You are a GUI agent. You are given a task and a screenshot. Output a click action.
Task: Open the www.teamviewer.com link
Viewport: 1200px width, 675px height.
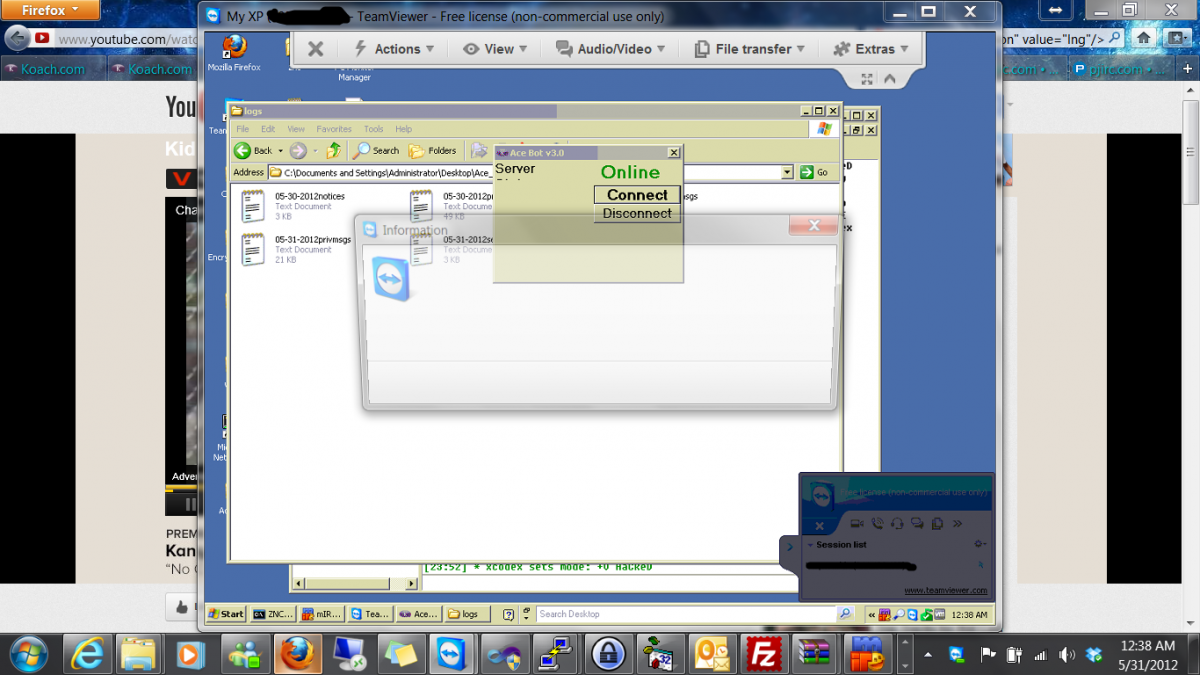pos(945,590)
